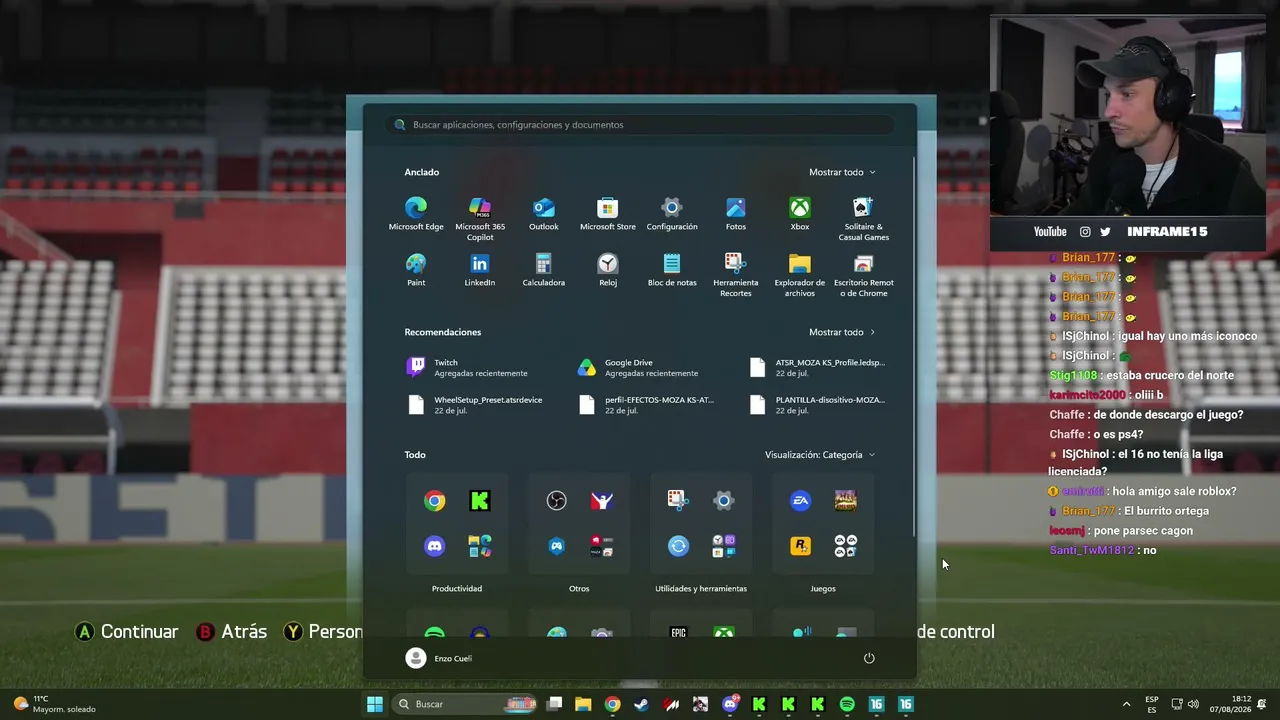
Task: Launch the LinkedIn app
Action: pos(480,270)
